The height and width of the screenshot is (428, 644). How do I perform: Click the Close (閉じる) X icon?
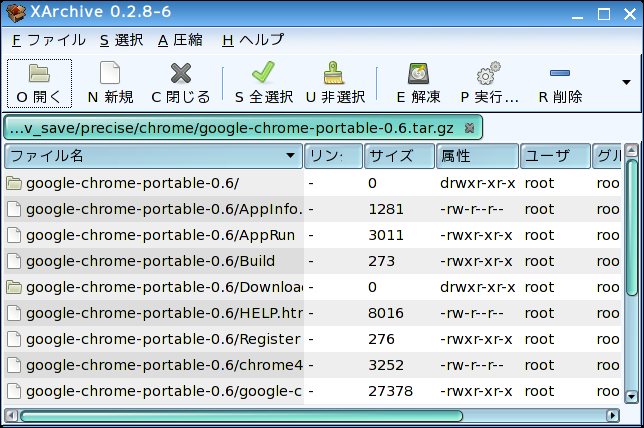click(181, 74)
